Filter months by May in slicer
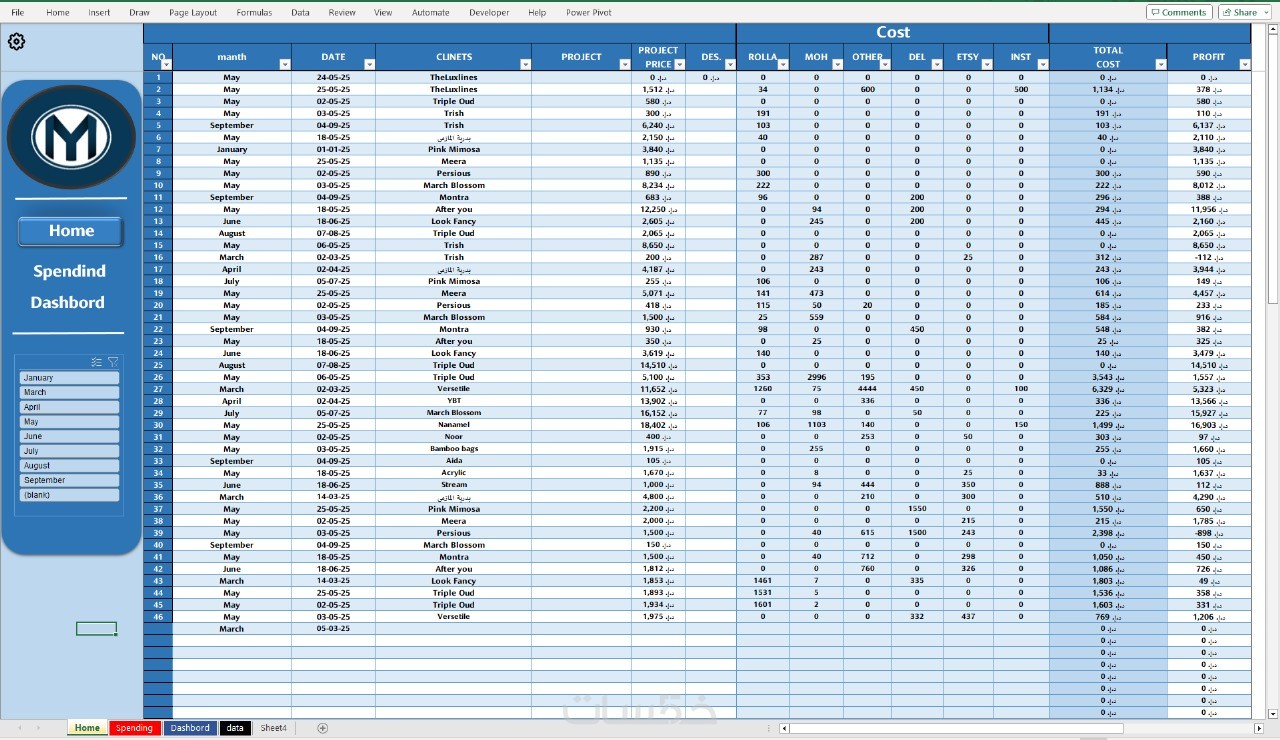This screenshot has height=740, width=1280. pyautogui.click(x=69, y=422)
